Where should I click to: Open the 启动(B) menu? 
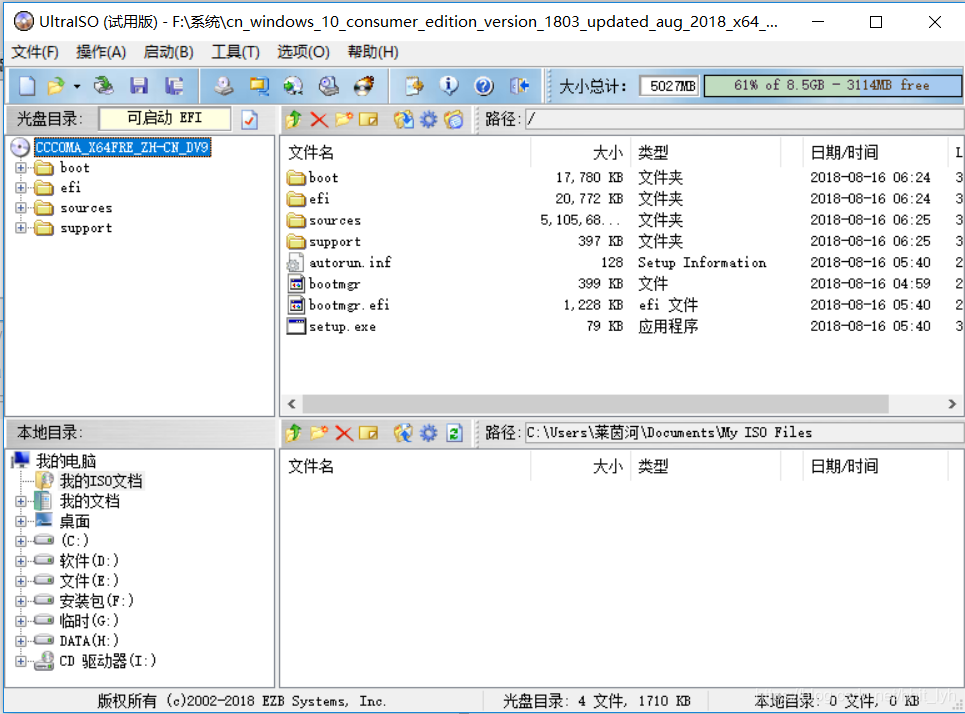click(x=168, y=52)
